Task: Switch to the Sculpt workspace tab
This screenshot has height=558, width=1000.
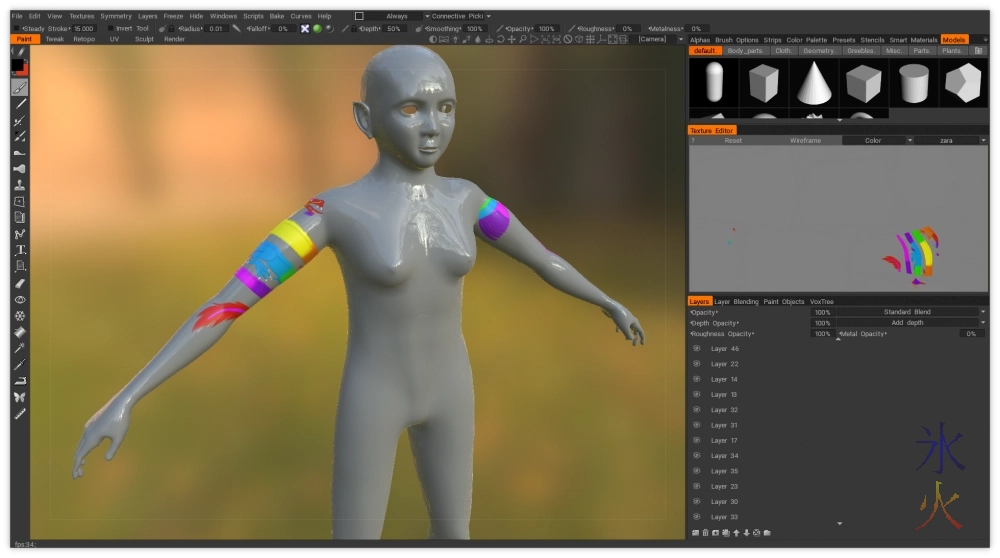Action: pos(144,39)
